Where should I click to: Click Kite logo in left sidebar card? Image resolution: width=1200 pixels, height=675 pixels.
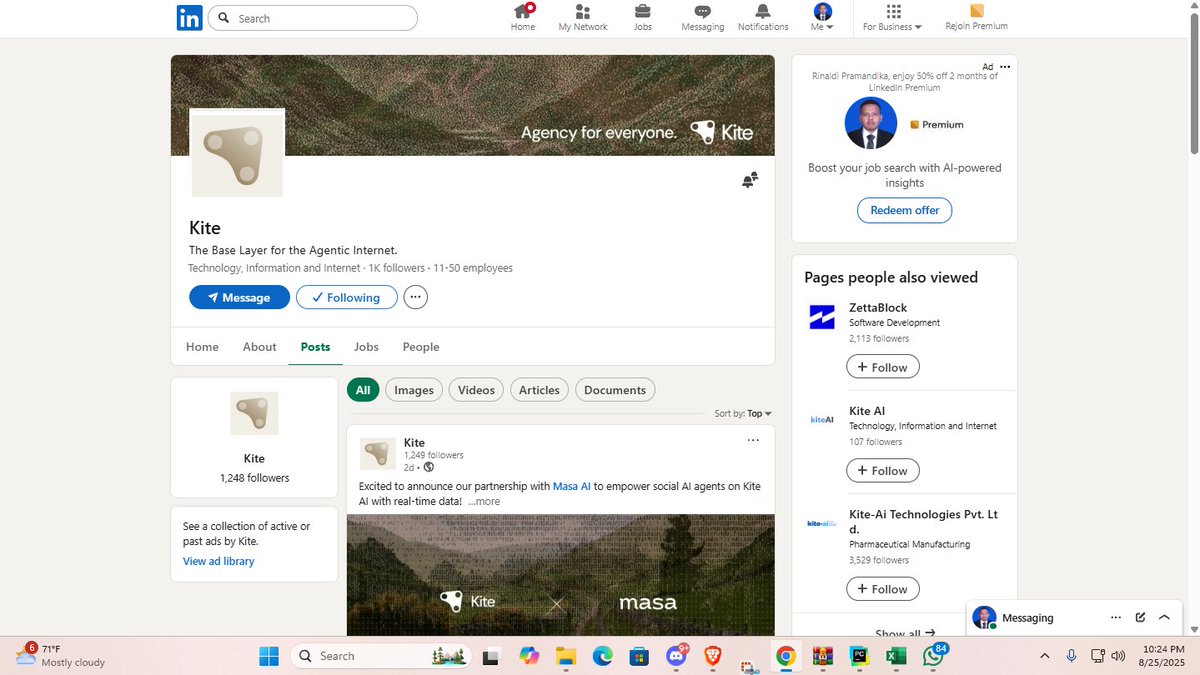tap(254, 413)
